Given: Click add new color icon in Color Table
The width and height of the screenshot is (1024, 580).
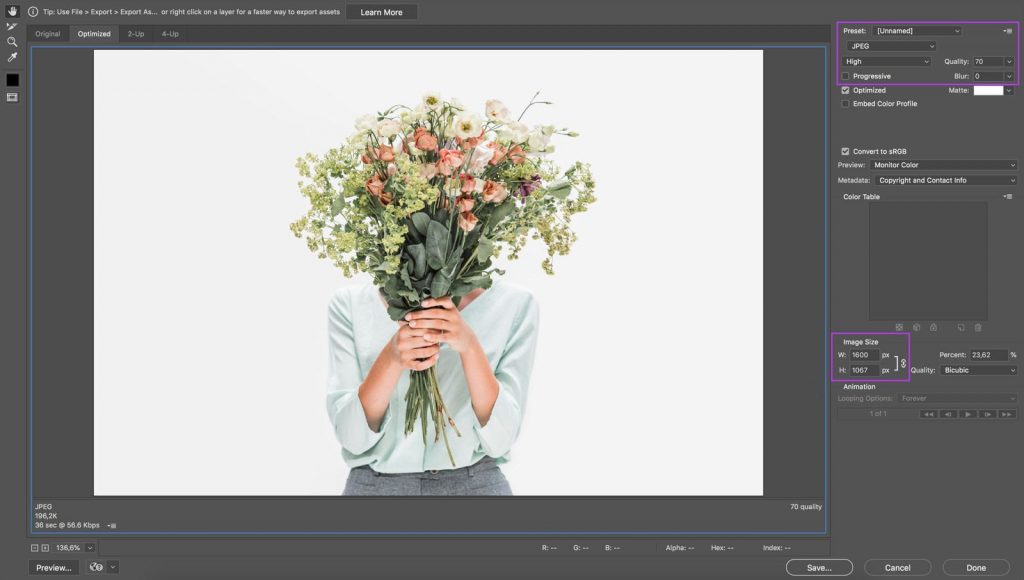Looking at the screenshot, I should tap(961, 327).
